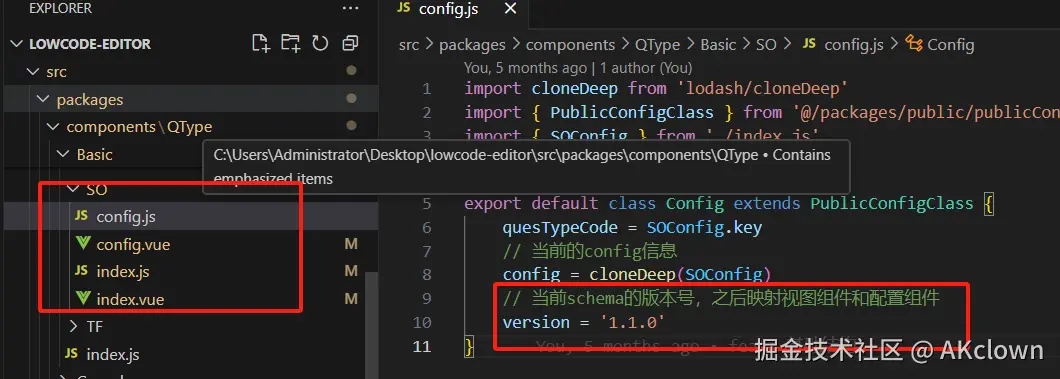Collapse the Basic folder

pos(63,155)
